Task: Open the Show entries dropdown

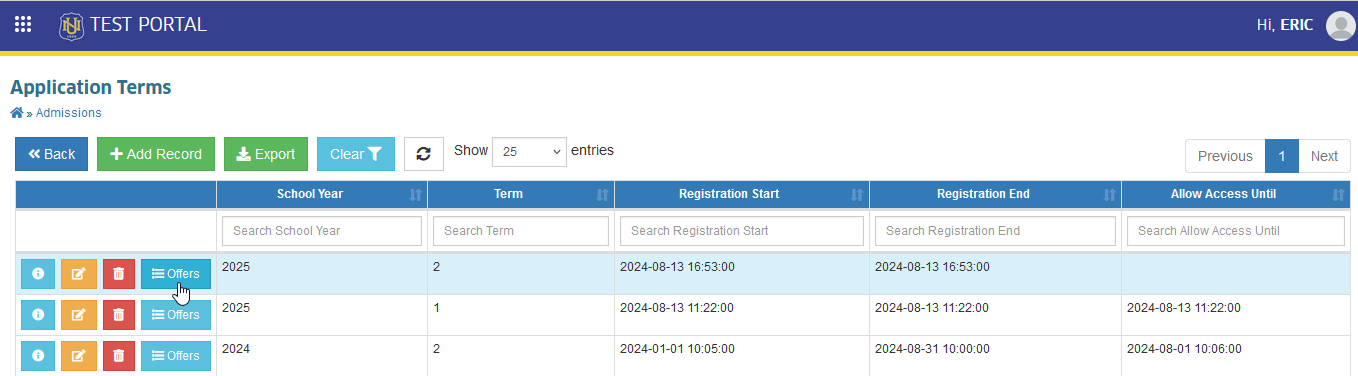Action: pos(529,152)
